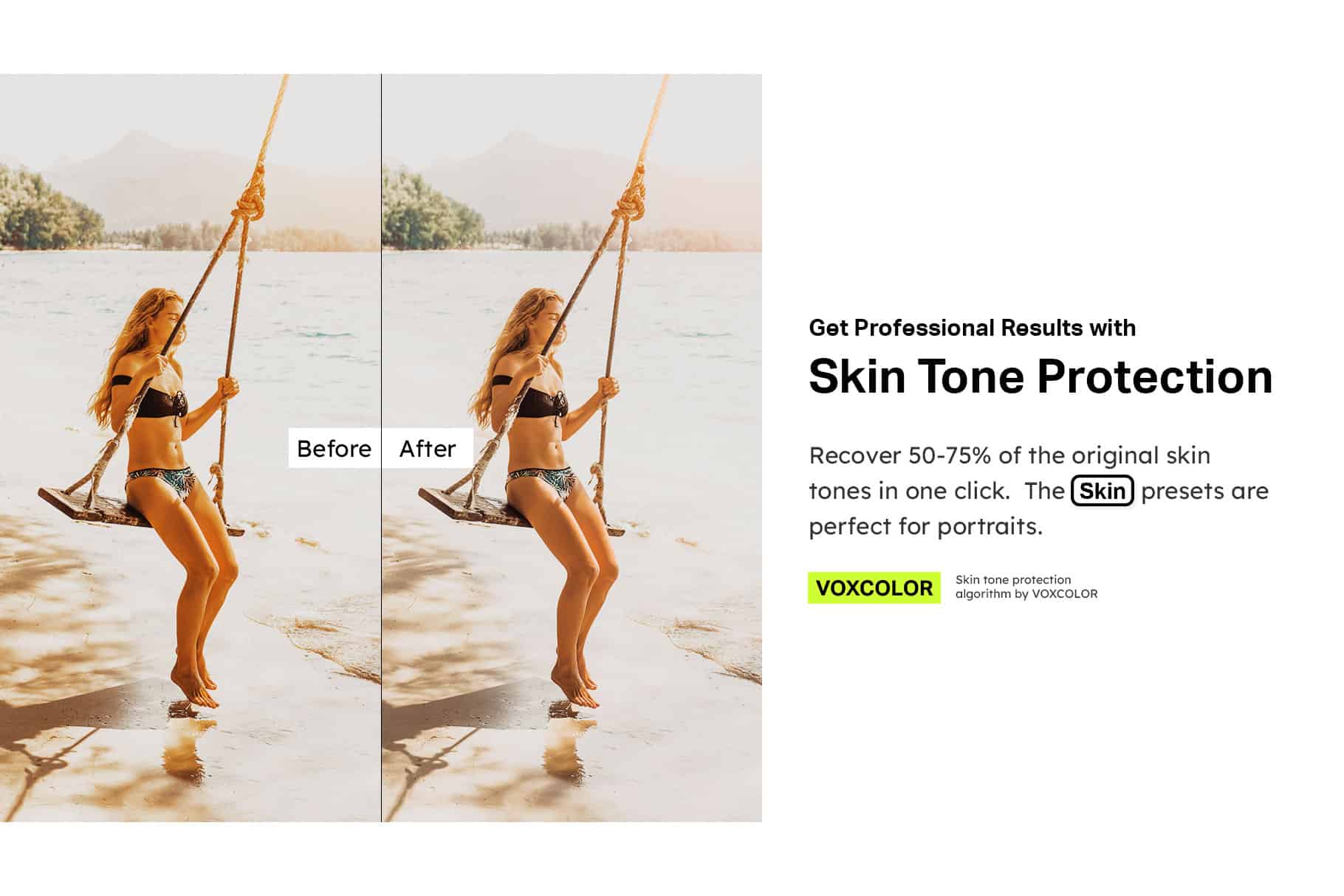Image resolution: width=1344 pixels, height=896 pixels.
Task: Click the mountain in the Before image
Action: click(148, 177)
